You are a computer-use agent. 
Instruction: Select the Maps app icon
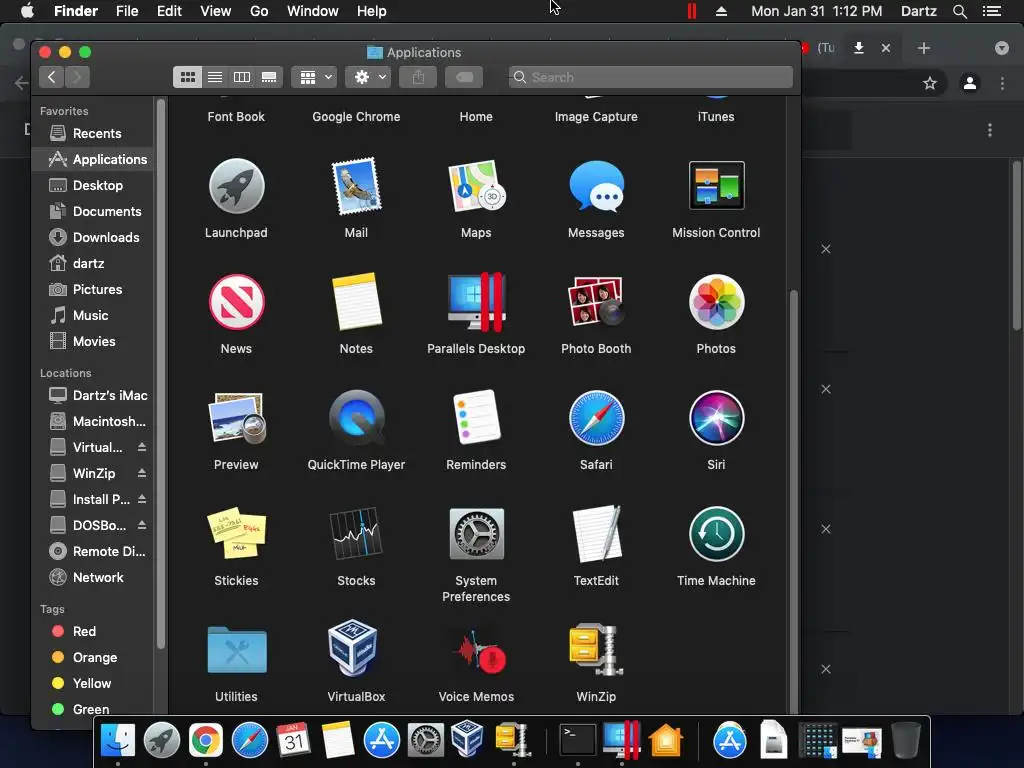[476, 187]
